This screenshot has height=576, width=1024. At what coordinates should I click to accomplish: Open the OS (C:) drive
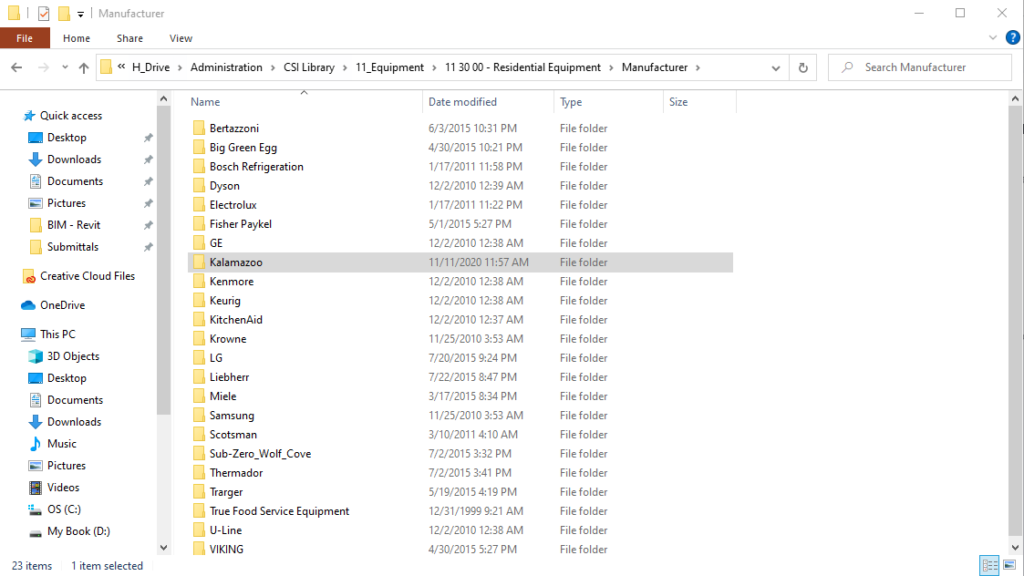click(63, 509)
